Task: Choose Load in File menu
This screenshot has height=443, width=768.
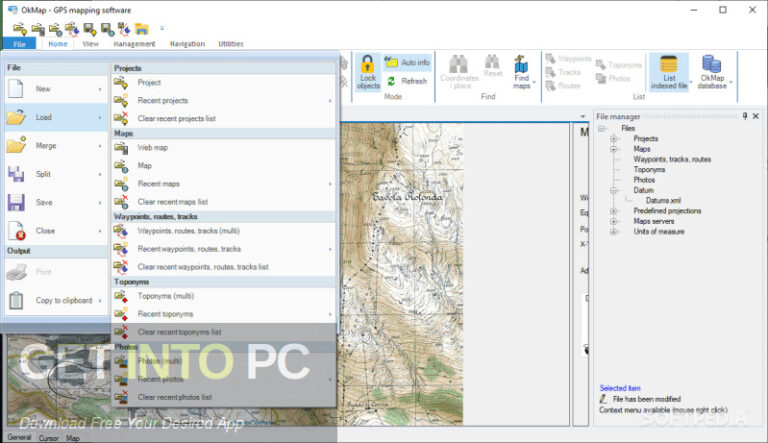Action: (56, 118)
